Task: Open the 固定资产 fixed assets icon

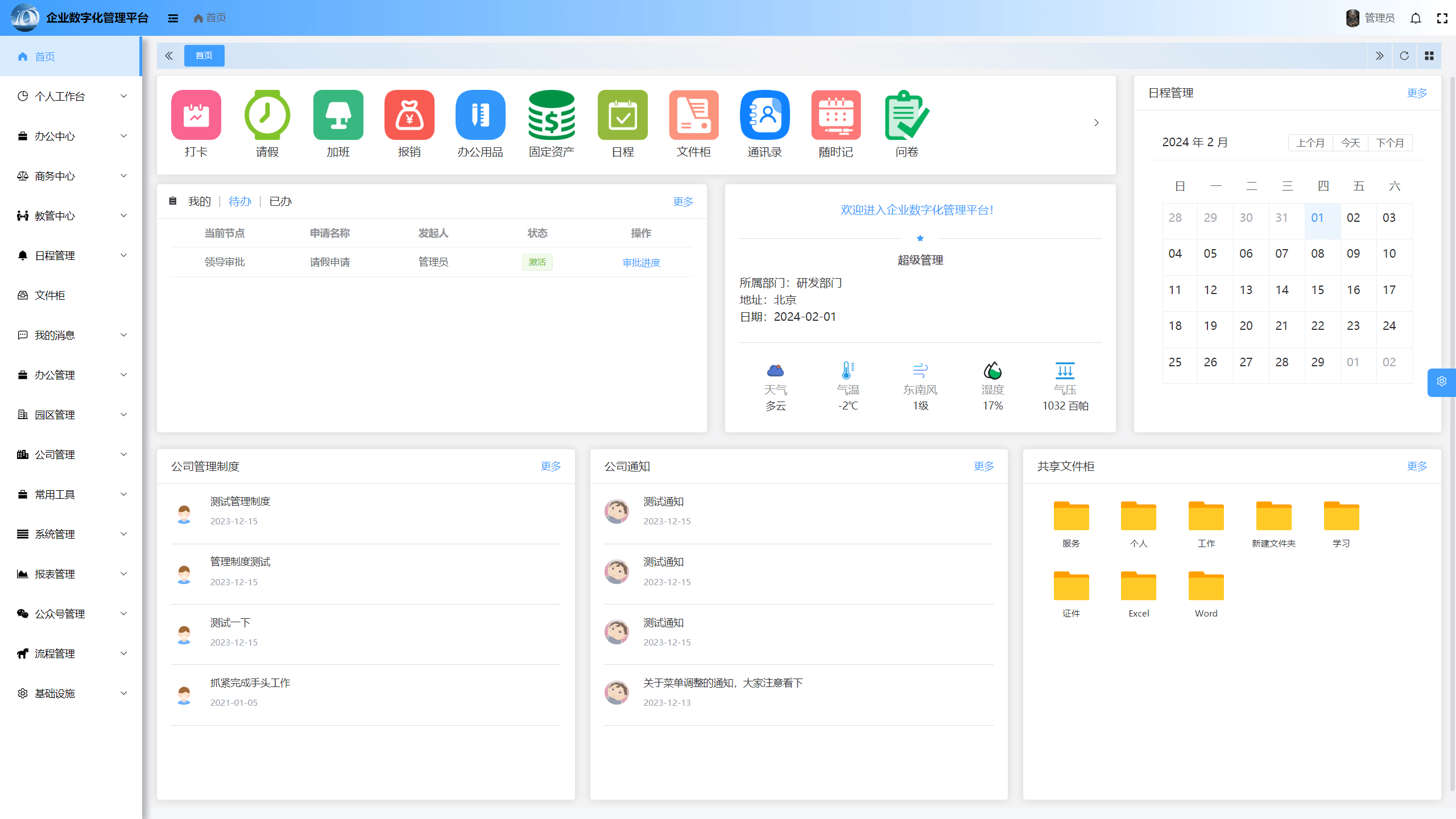Action: coord(551,115)
